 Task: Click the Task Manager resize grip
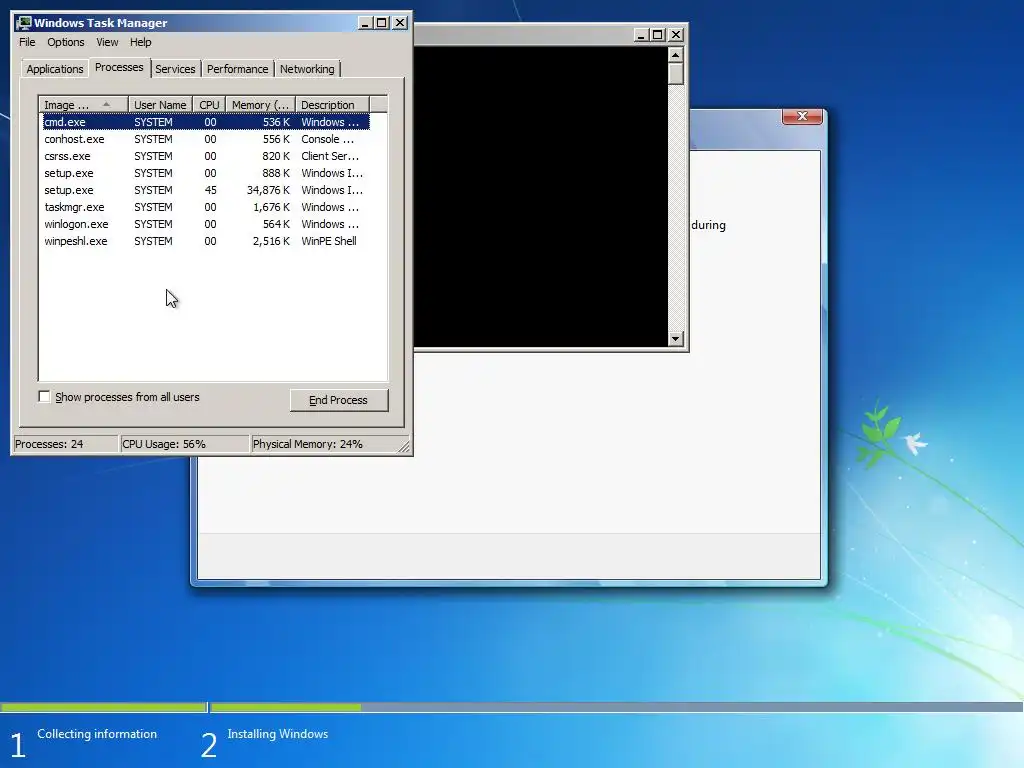(x=404, y=447)
